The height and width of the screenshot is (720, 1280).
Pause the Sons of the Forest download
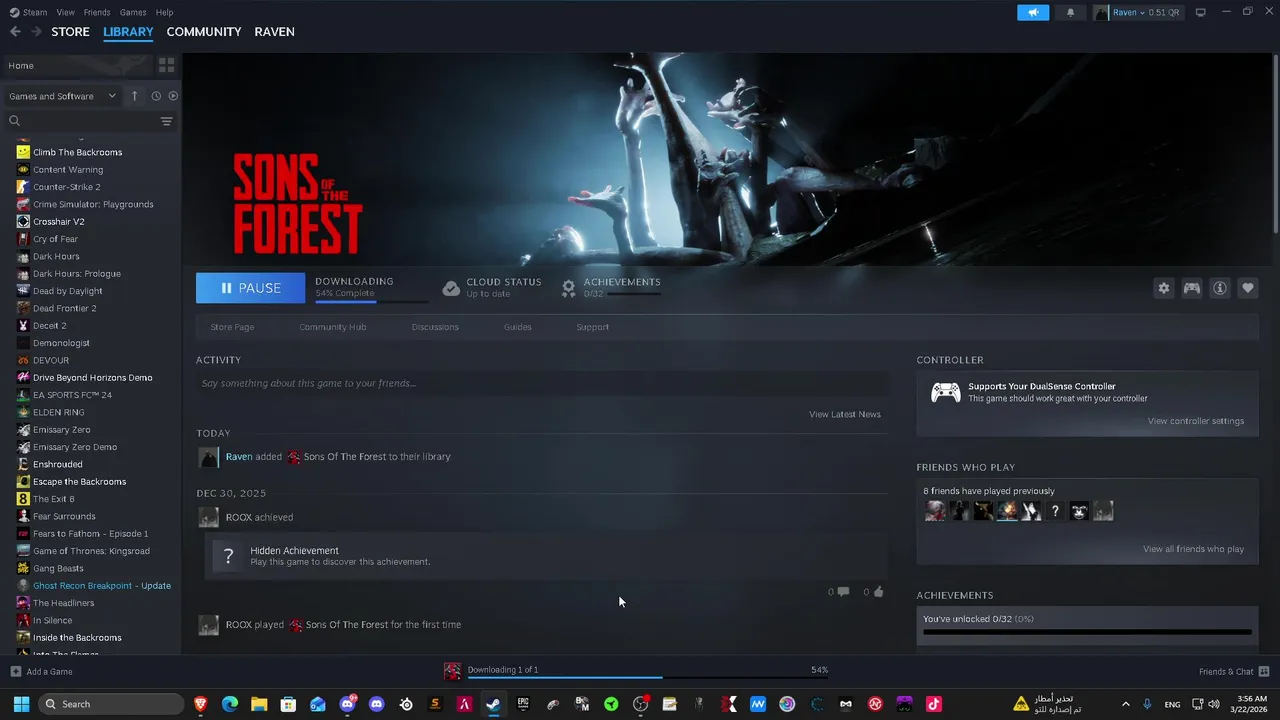[x=250, y=288]
